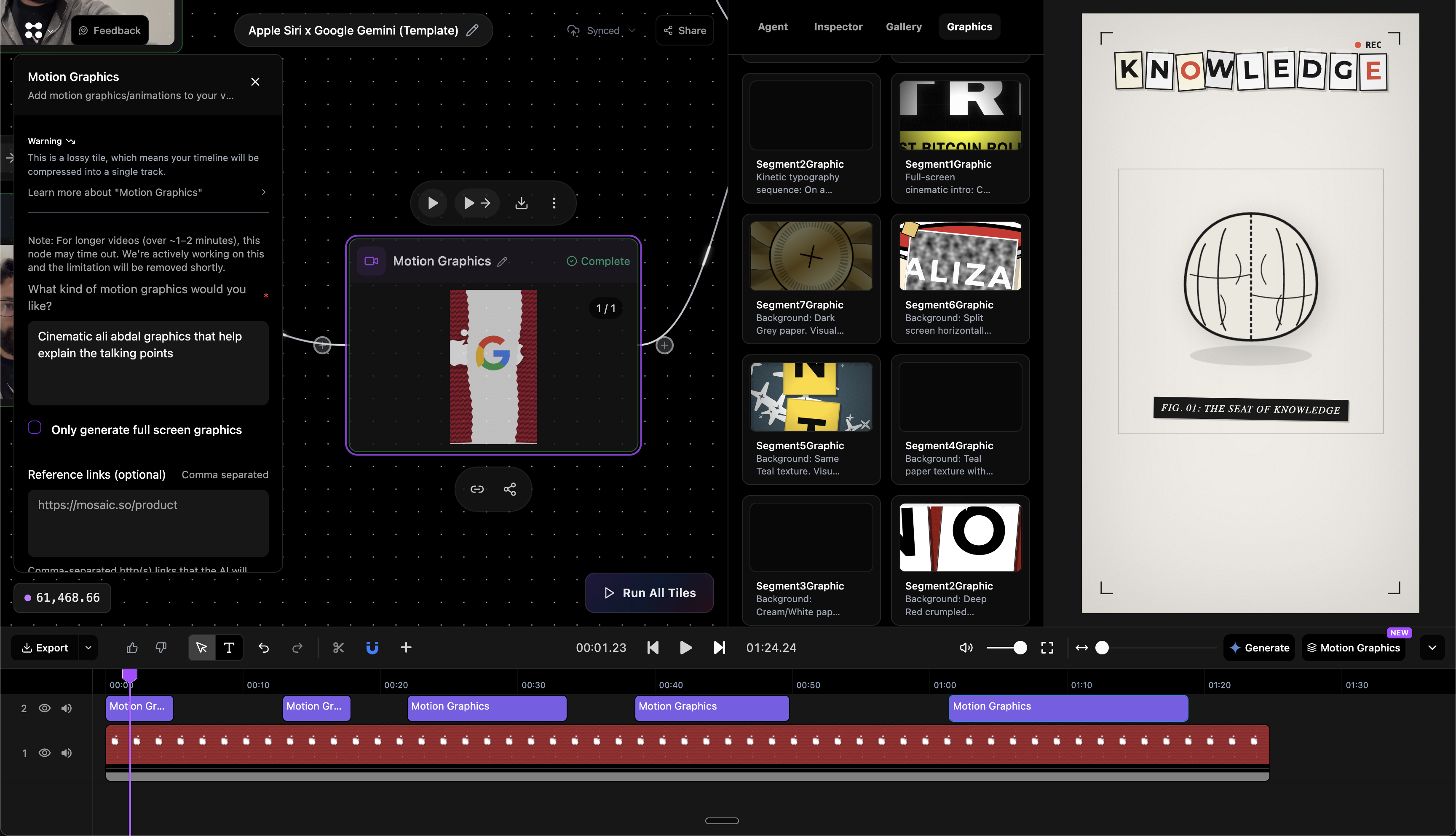Click the Share button
Screen dimensions: 1456x836
click(684, 30)
